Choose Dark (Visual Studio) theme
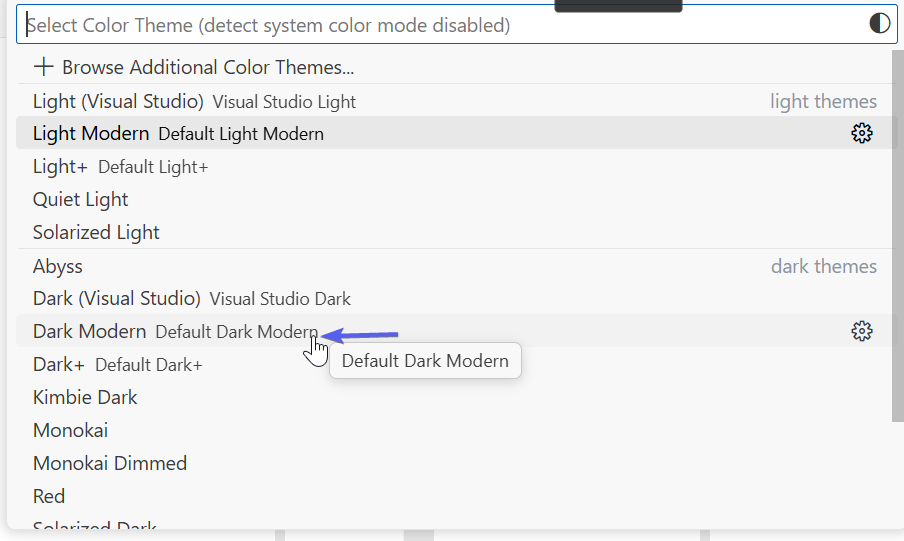The image size is (904, 541). [x=117, y=298]
